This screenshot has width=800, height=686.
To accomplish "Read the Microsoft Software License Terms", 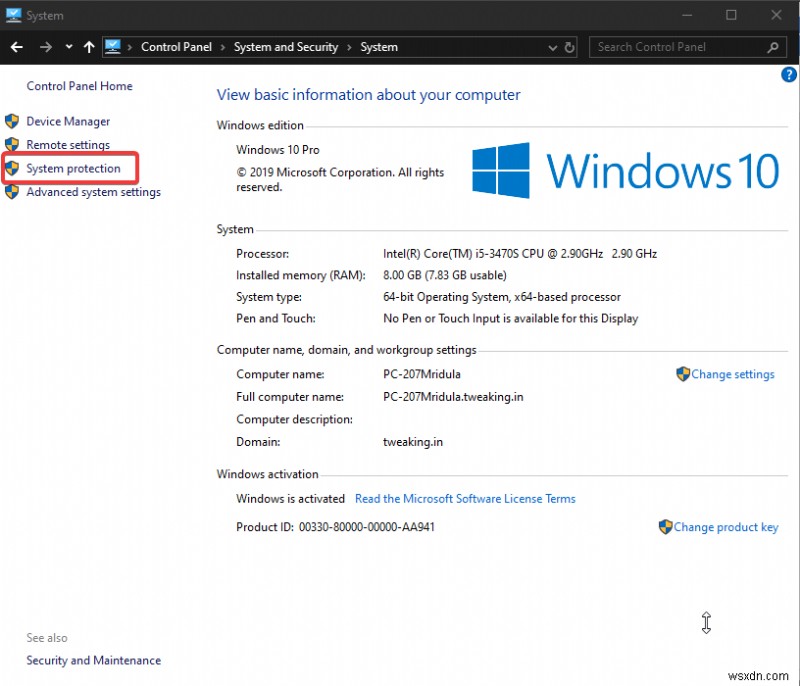I will coord(465,498).
